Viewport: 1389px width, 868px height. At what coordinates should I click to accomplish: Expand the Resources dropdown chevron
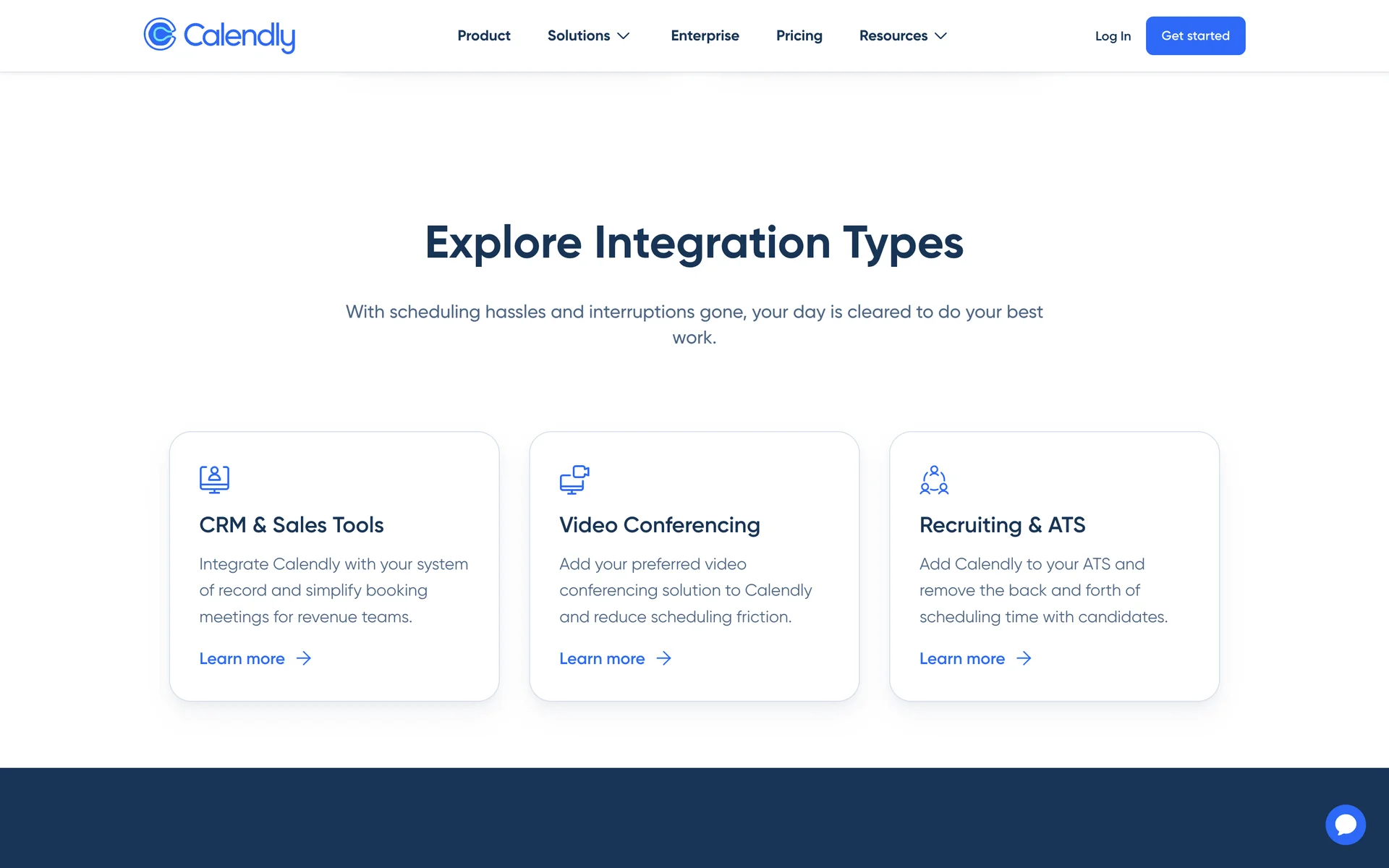click(940, 36)
